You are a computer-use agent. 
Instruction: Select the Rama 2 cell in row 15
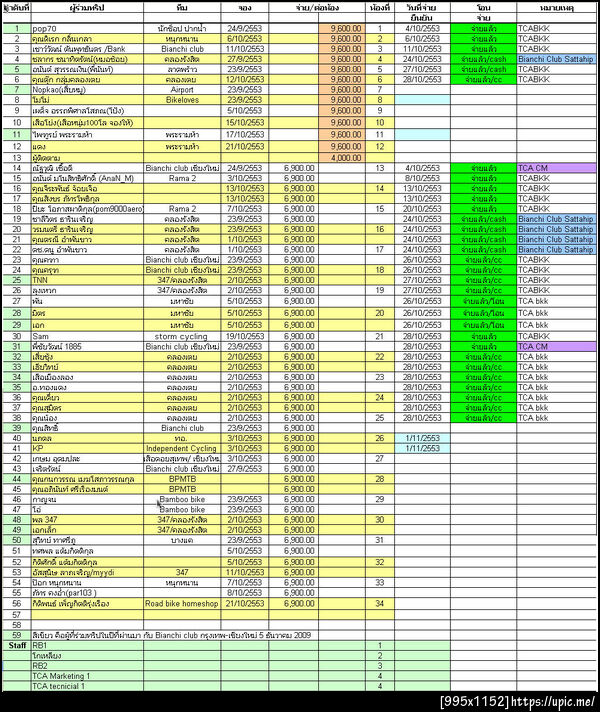point(182,178)
